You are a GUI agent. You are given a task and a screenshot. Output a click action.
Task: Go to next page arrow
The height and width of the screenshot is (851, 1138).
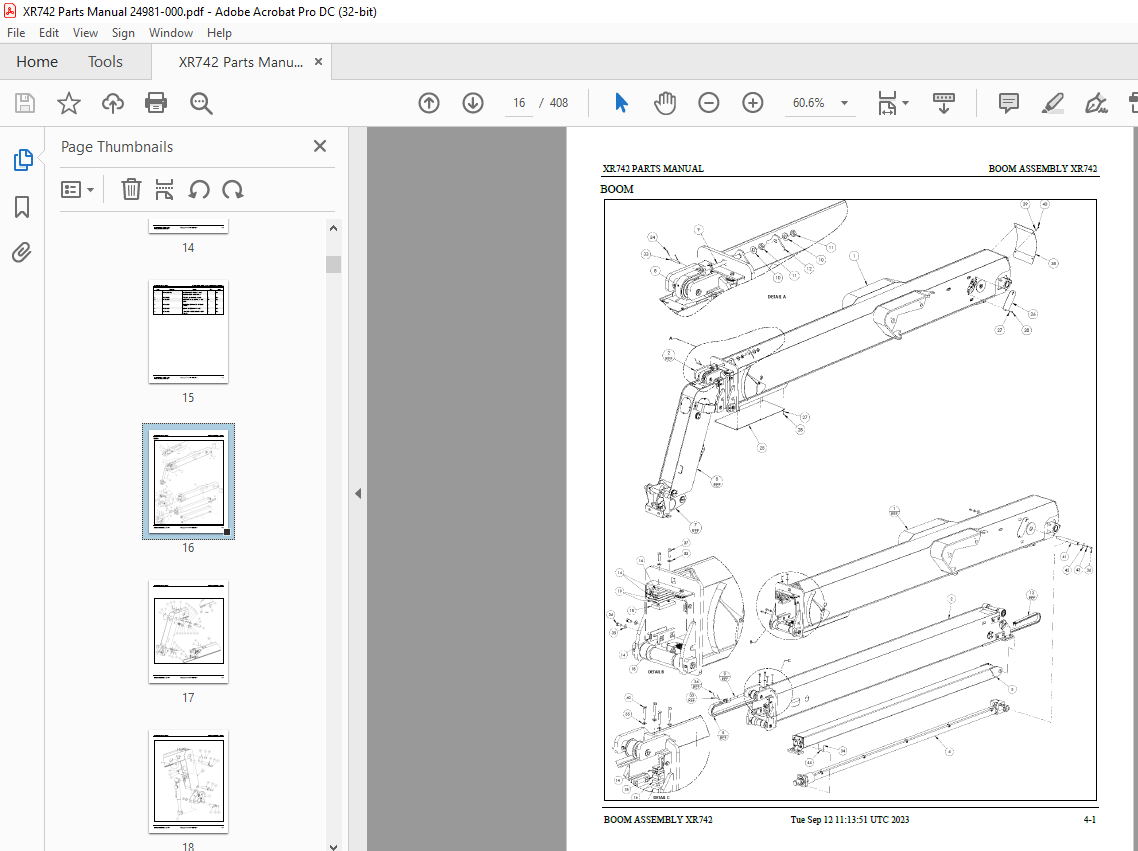[473, 103]
